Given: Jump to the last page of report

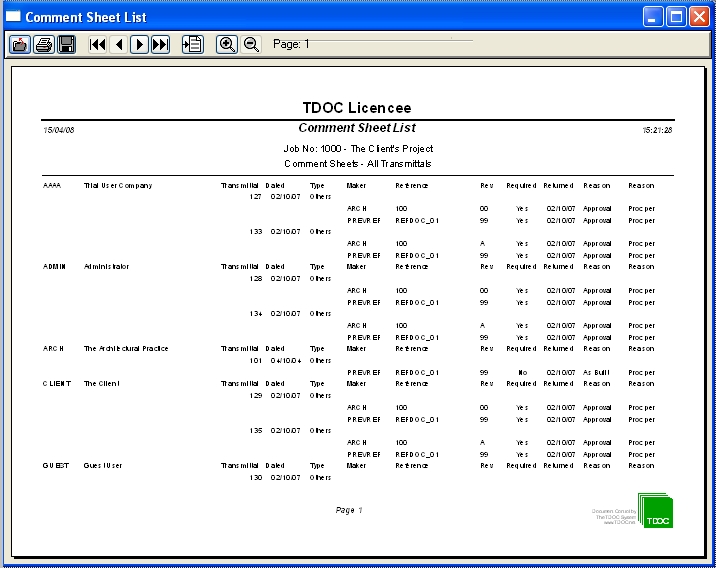Looking at the screenshot, I should [160, 44].
